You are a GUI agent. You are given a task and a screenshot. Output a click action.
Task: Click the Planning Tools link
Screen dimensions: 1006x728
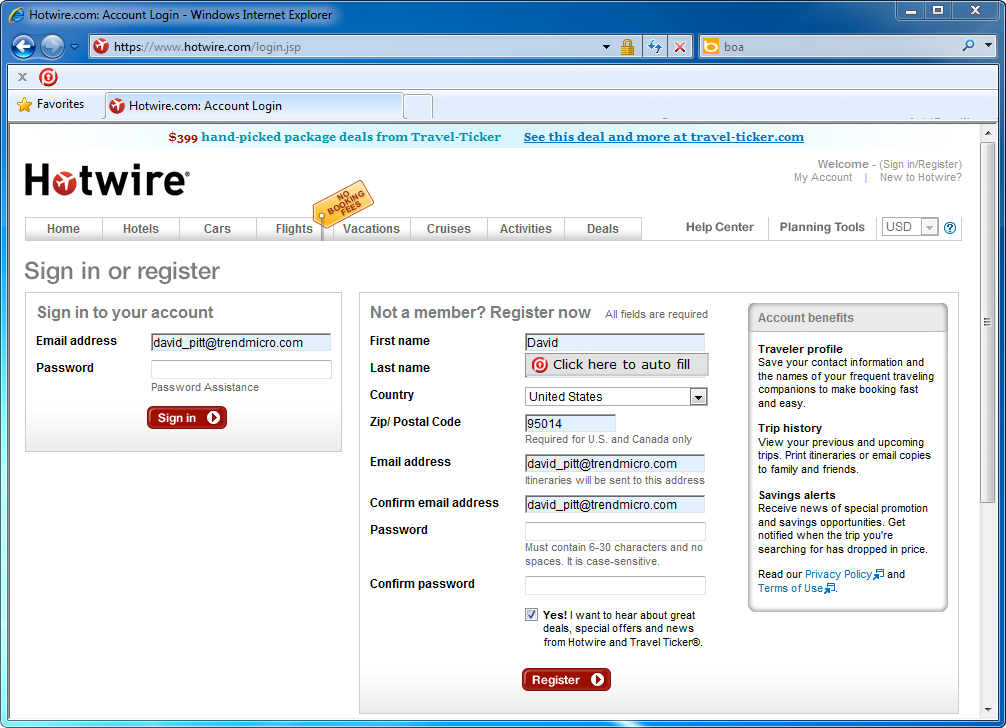point(822,227)
